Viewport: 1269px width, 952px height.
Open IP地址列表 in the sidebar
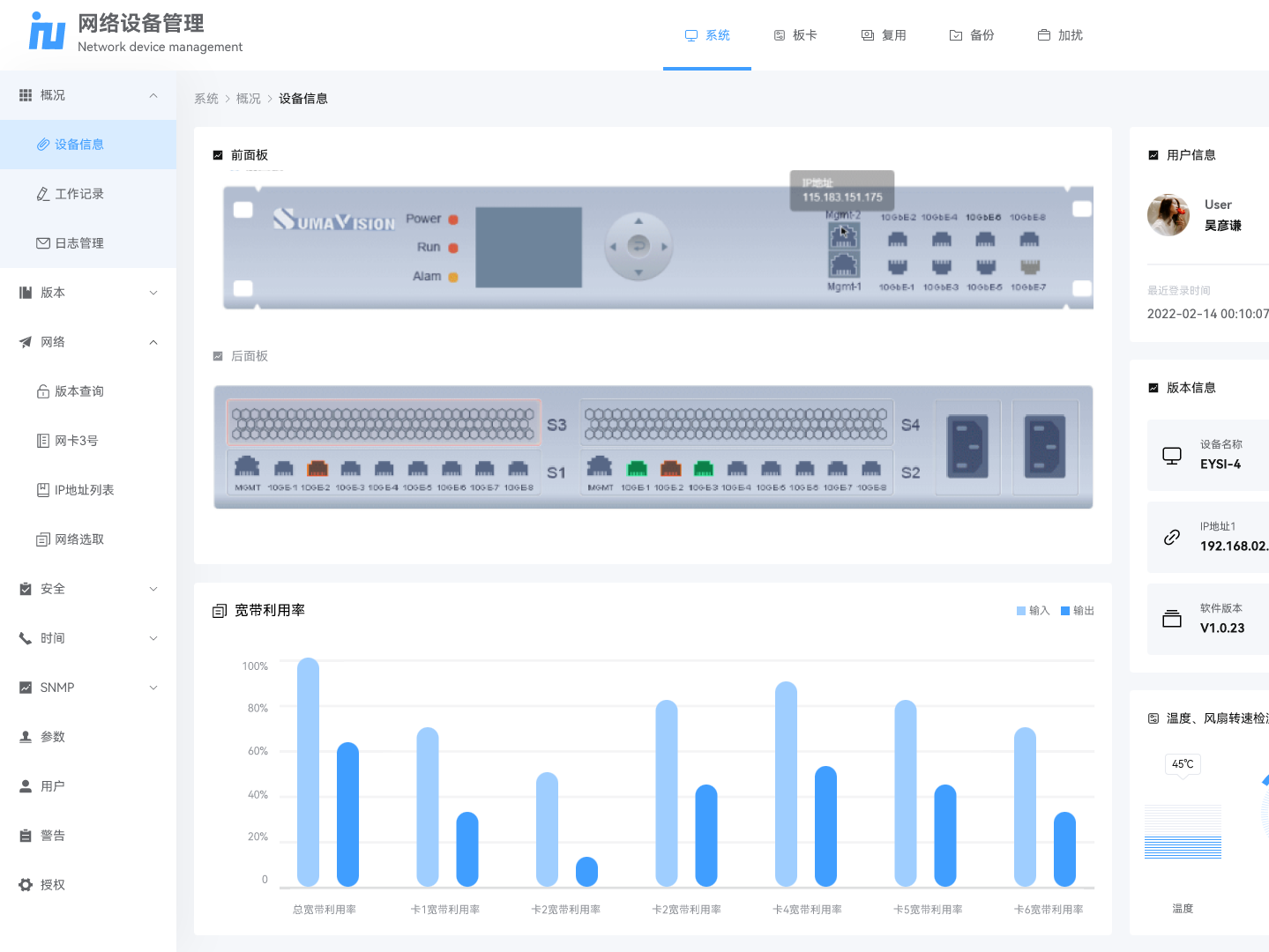coord(88,490)
